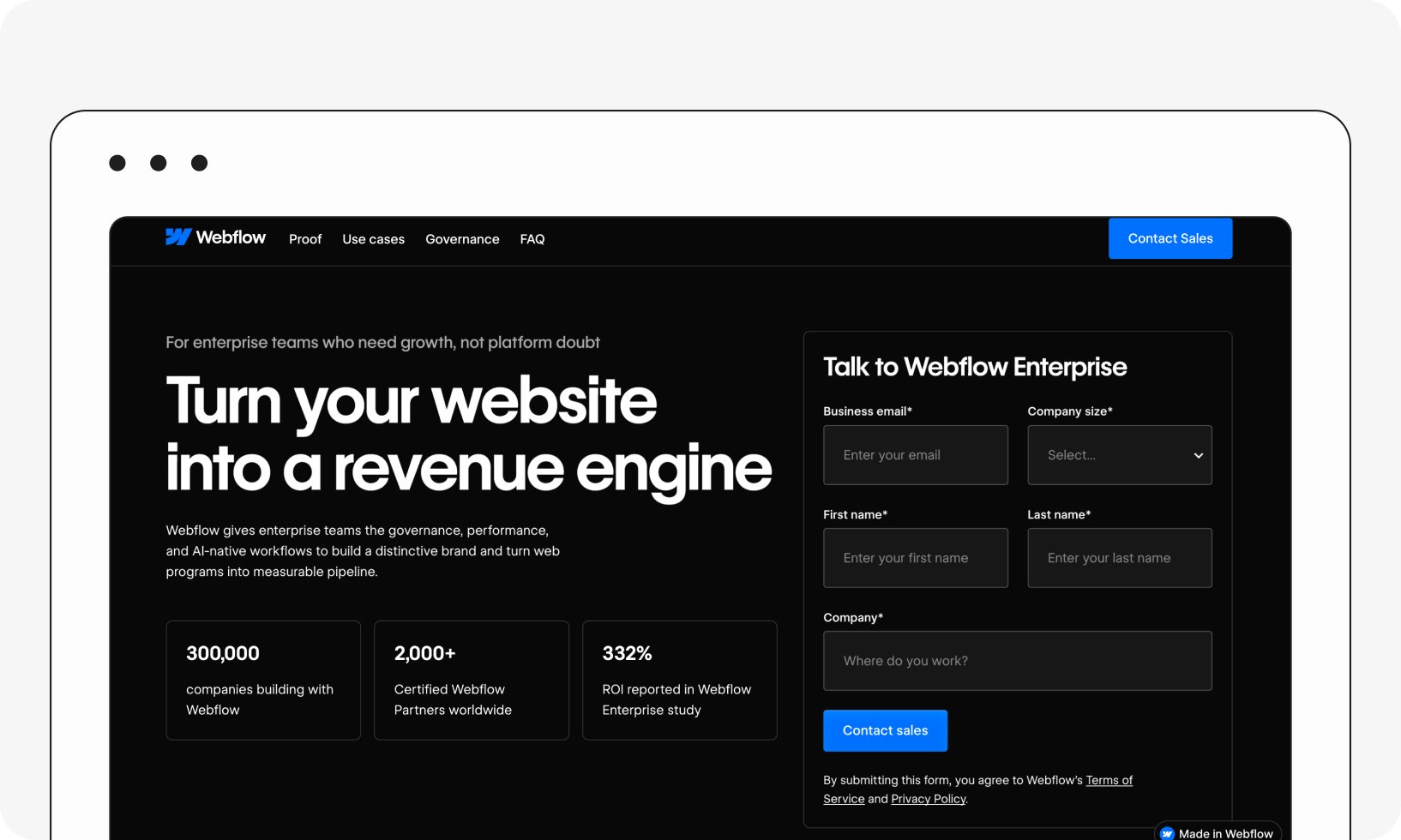Open the Company size dropdown
Viewport: 1401px width, 840px height.
click(1120, 455)
